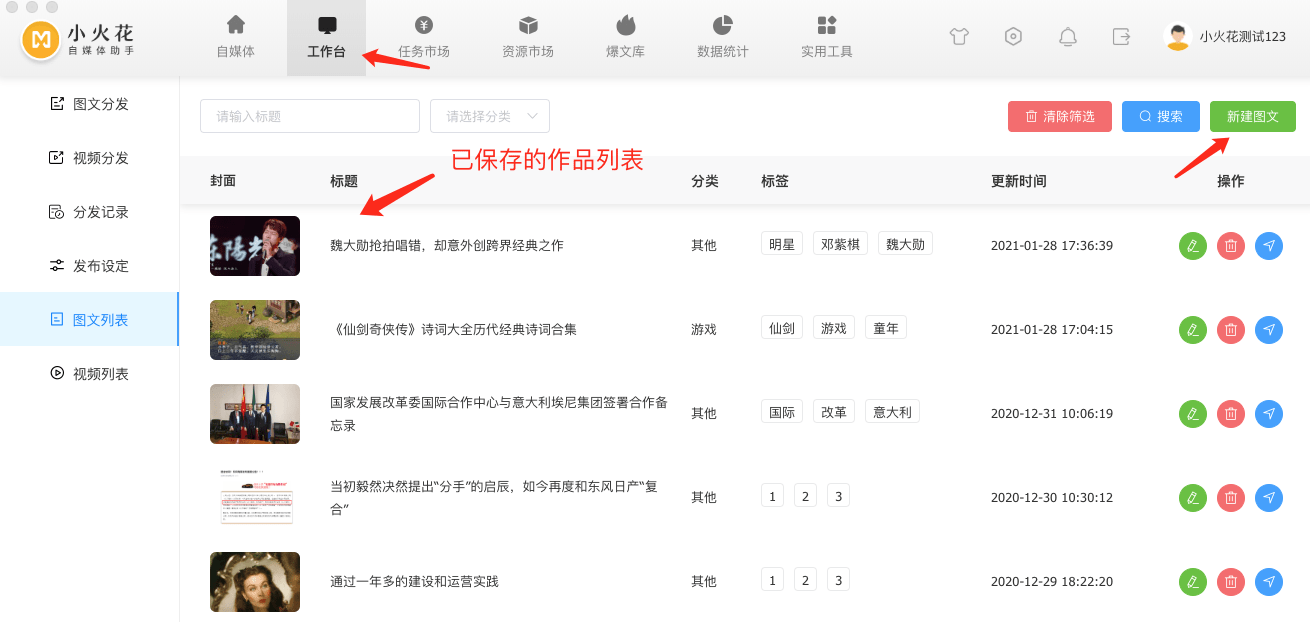The height and width of the screenshot is (622, 1310).
Task: Click the logout exit icon
Action: [1121, 37]
